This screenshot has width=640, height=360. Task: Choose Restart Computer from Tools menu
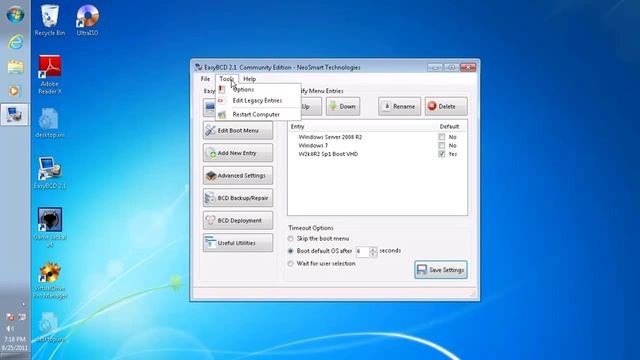click(257, 114)
